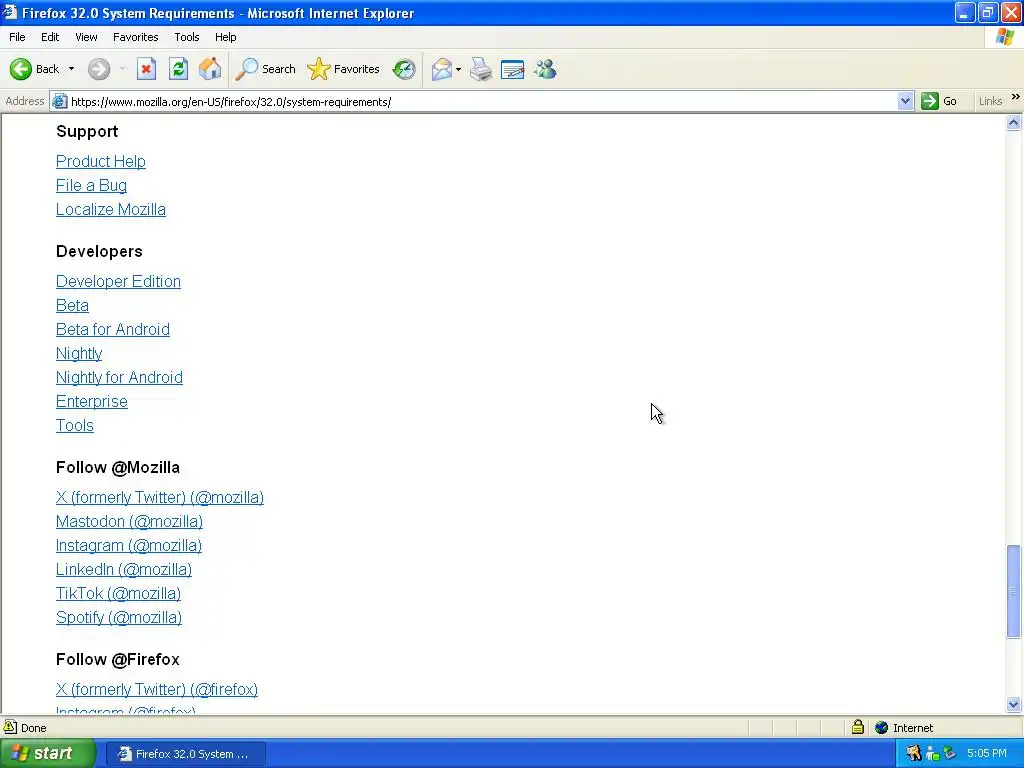Open the Product Help link

pyautogui.click(x=101, y=161)
